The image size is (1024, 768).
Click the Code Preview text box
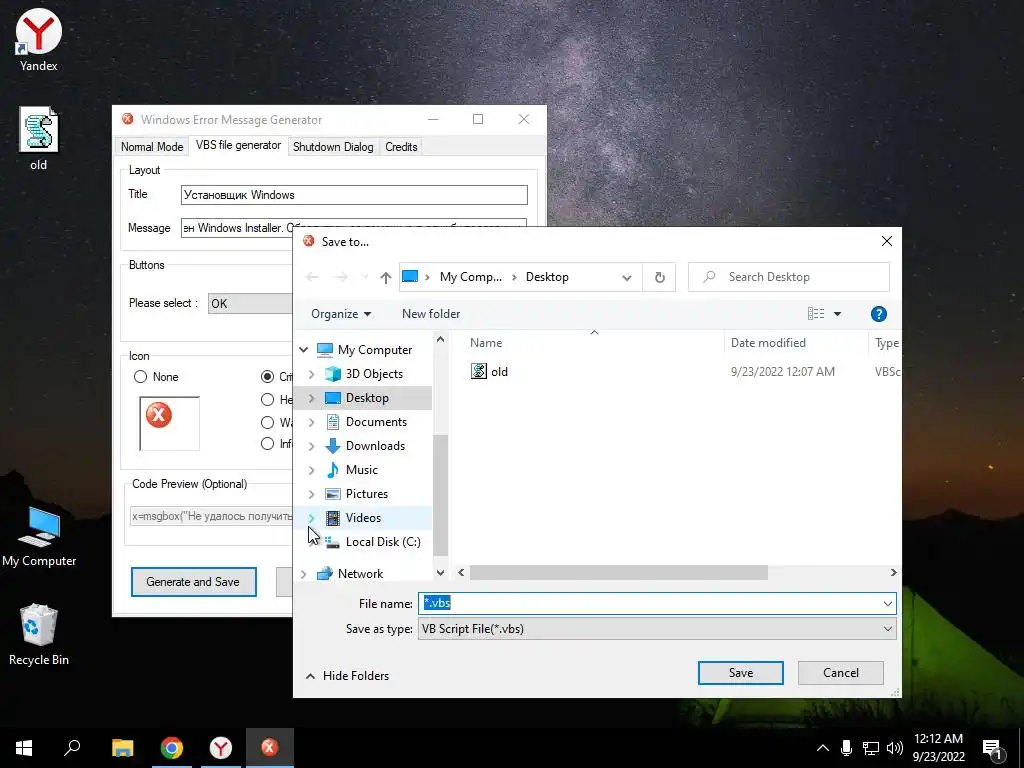(x=211, y=517)
